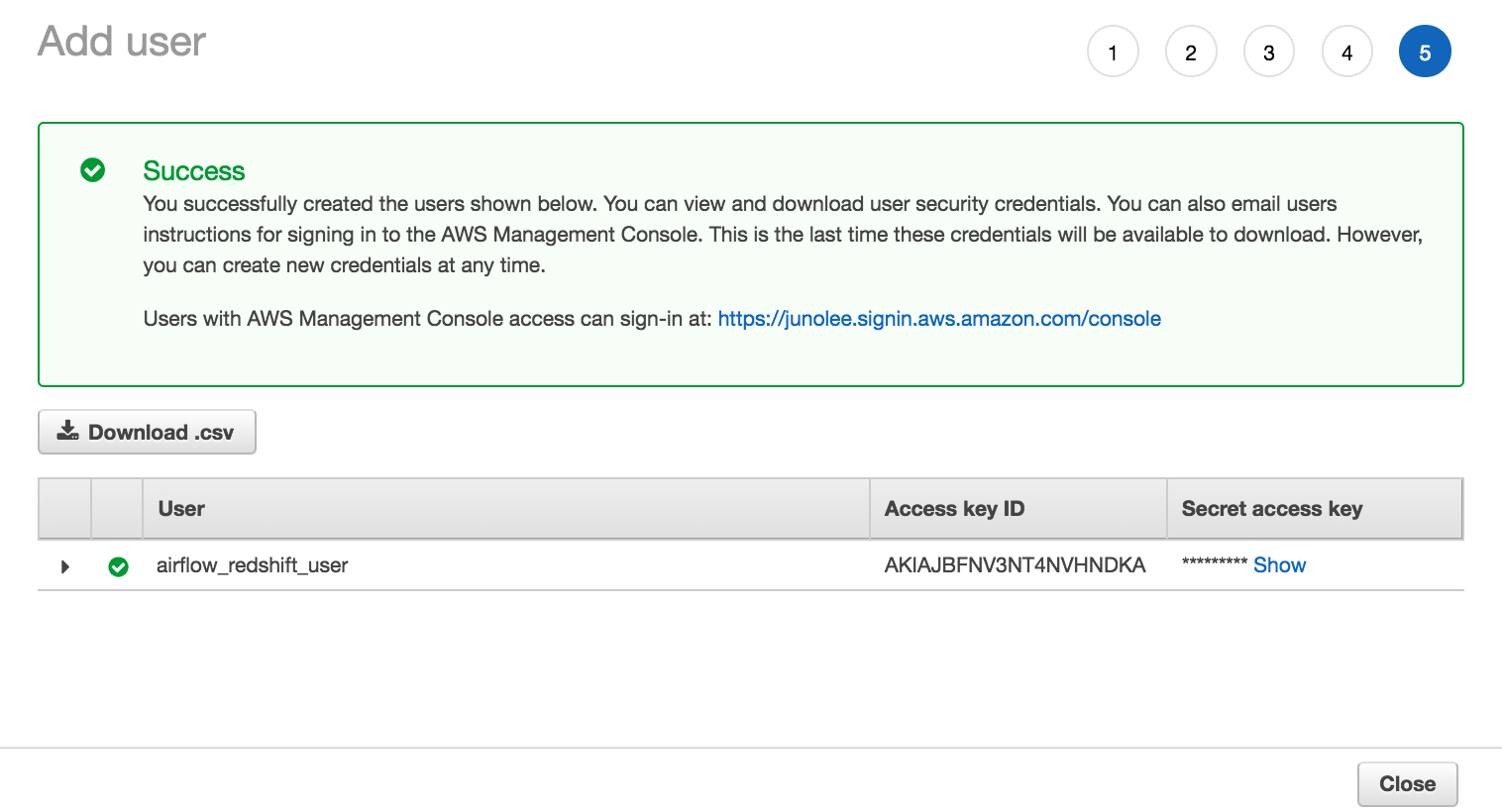Close the Add user wizard
Viewport: 1502px width, 812px height.
tap(1407, 783)
